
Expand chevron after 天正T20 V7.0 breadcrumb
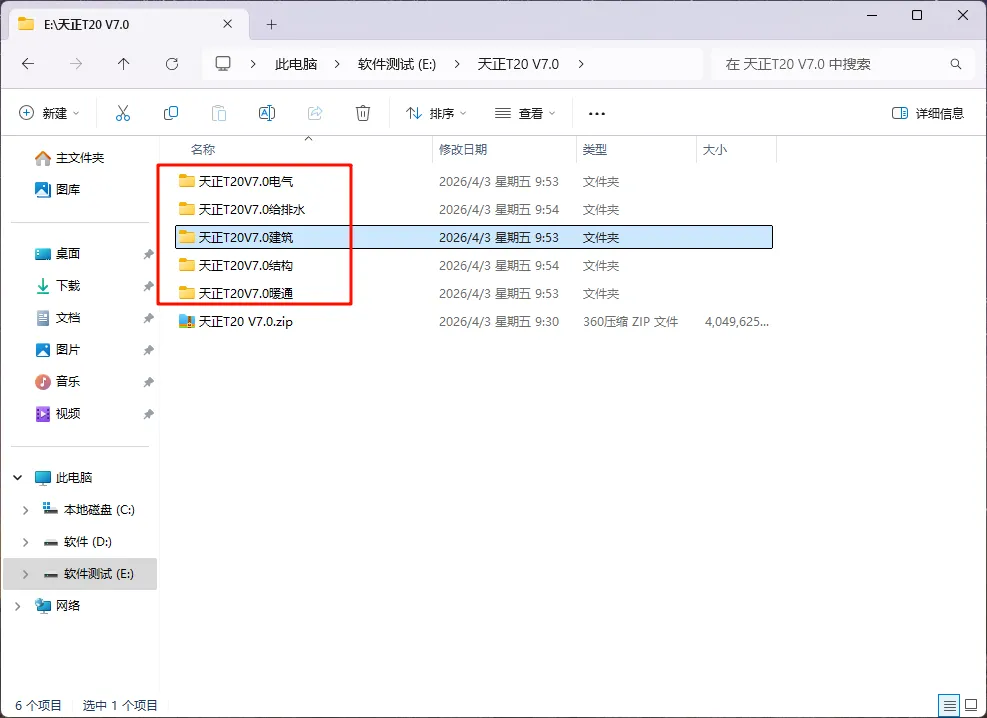580,64
